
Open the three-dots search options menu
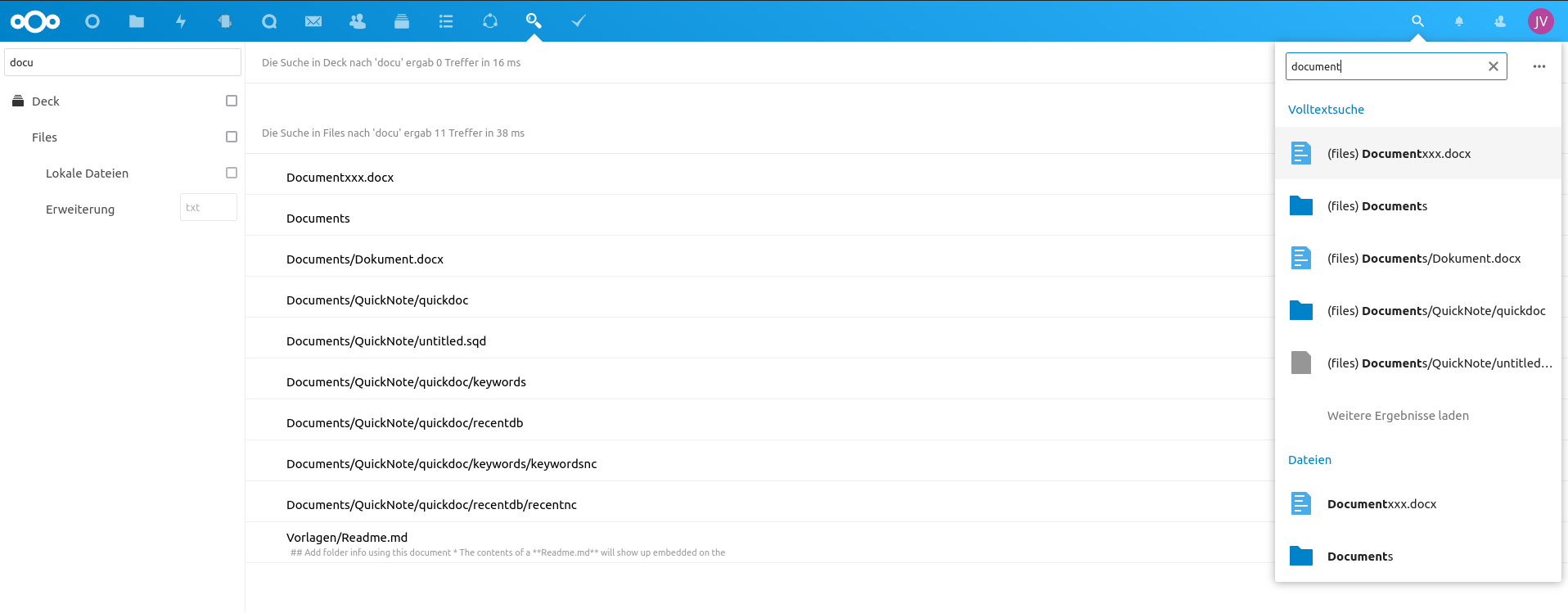1539,66
